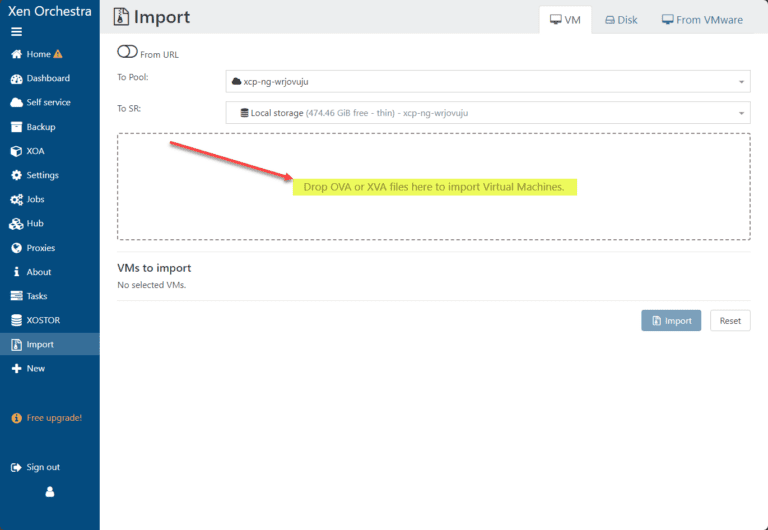Toggle the From URL switch

point(127,51)
